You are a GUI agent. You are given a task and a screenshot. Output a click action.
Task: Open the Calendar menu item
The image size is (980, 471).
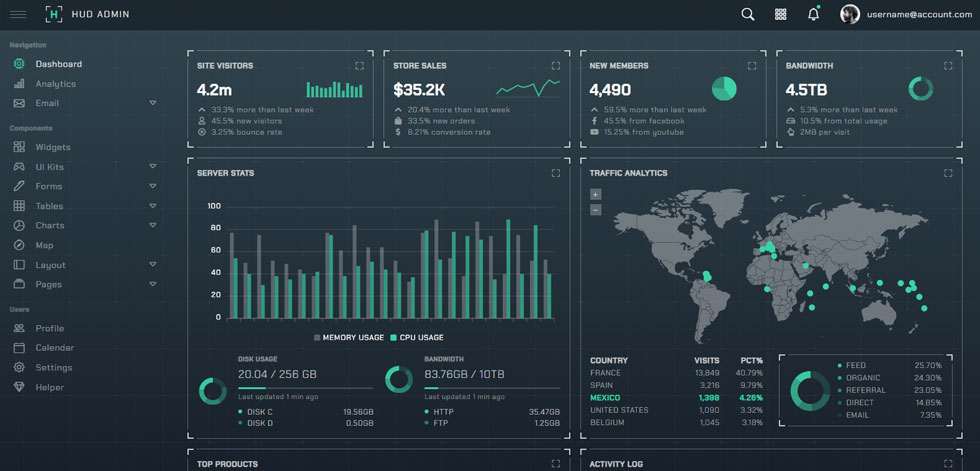point(55,348)
